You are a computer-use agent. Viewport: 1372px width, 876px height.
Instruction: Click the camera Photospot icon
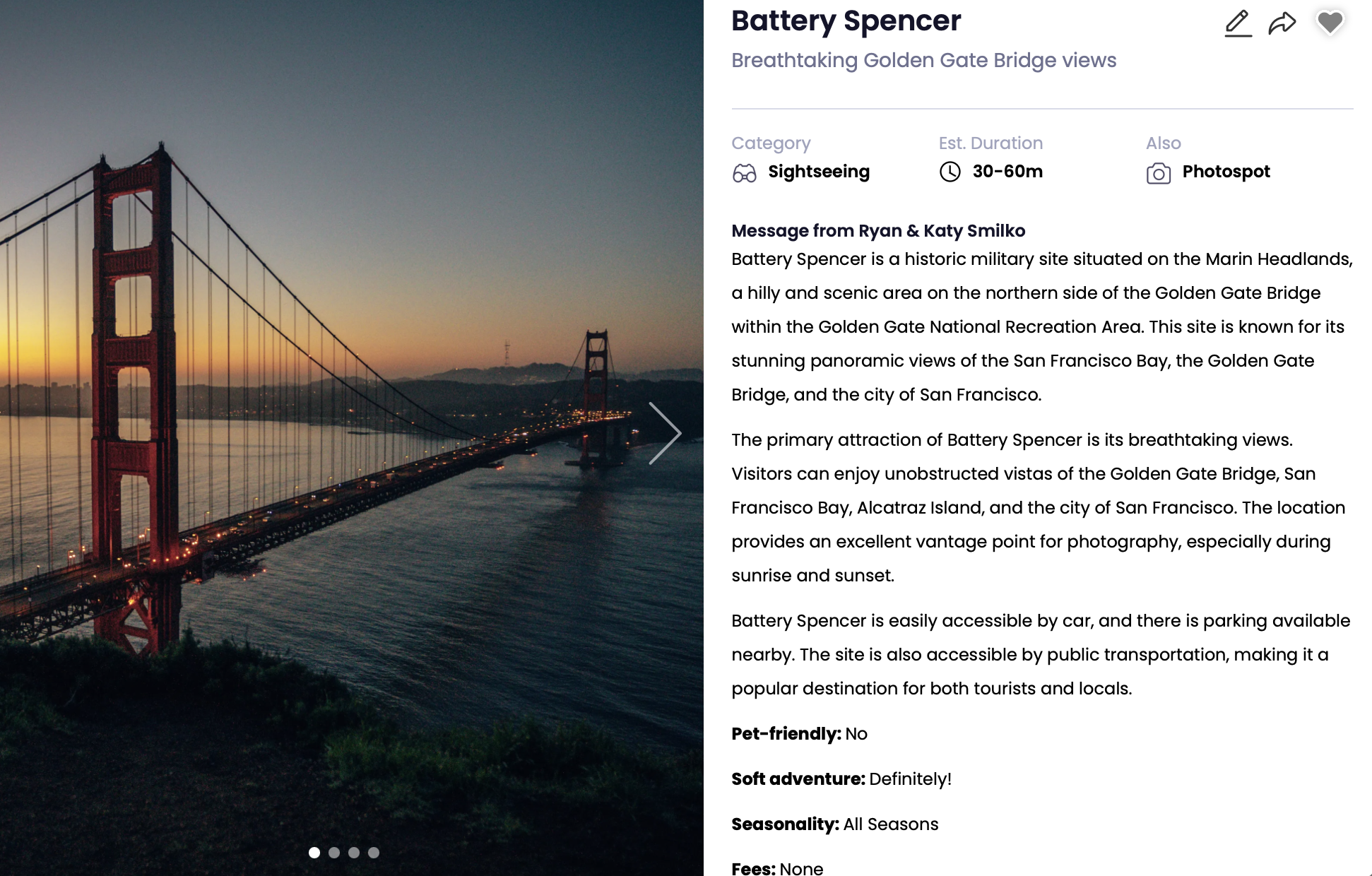[x=1159, y=173]
